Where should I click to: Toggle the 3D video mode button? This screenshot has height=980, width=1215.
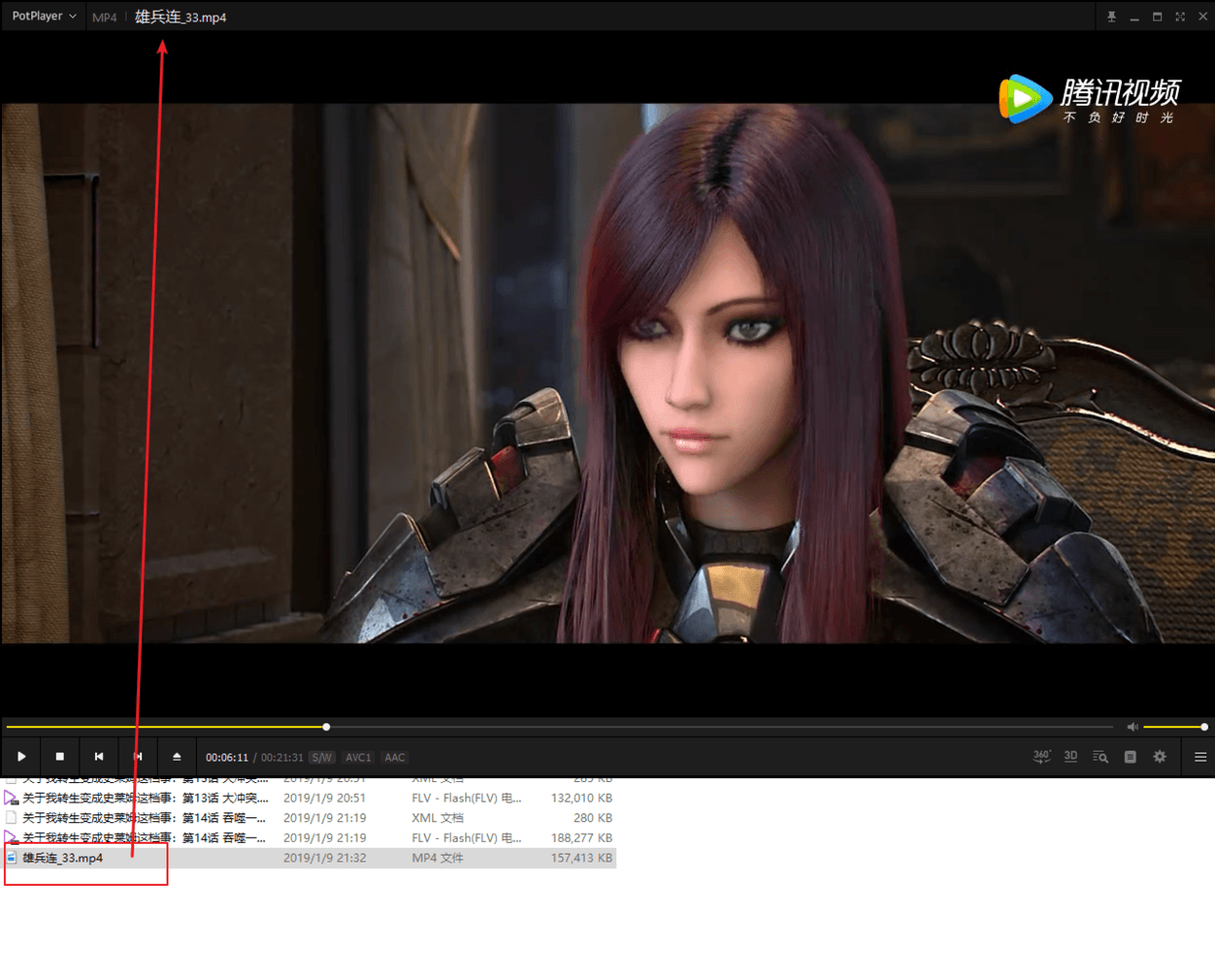click(x=1071, y=757)
